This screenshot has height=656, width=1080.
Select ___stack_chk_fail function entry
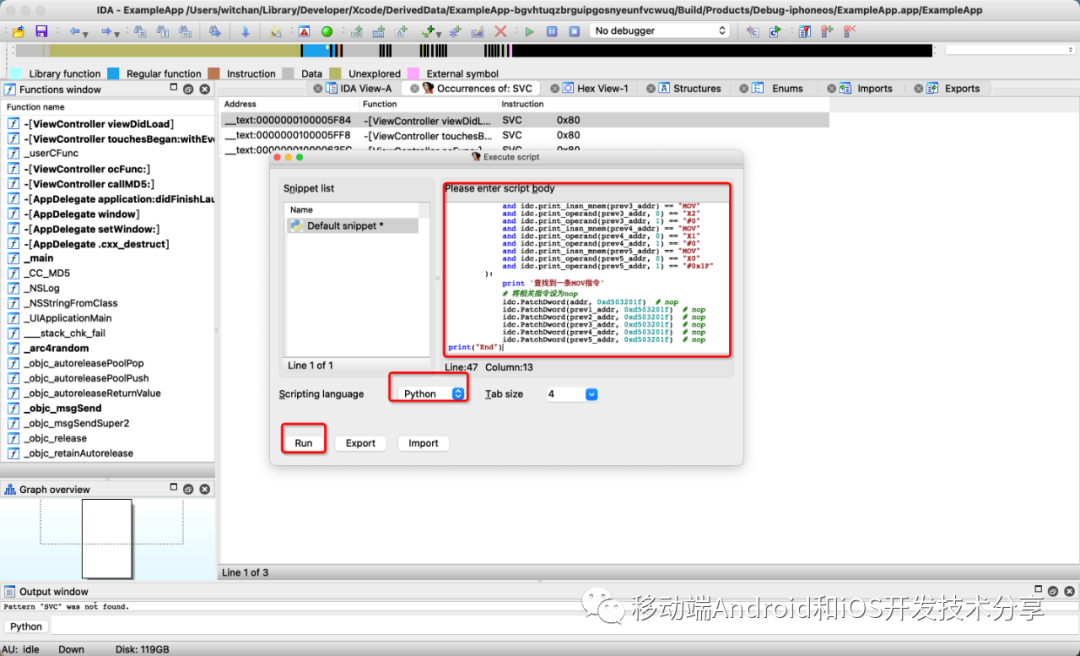107,333
